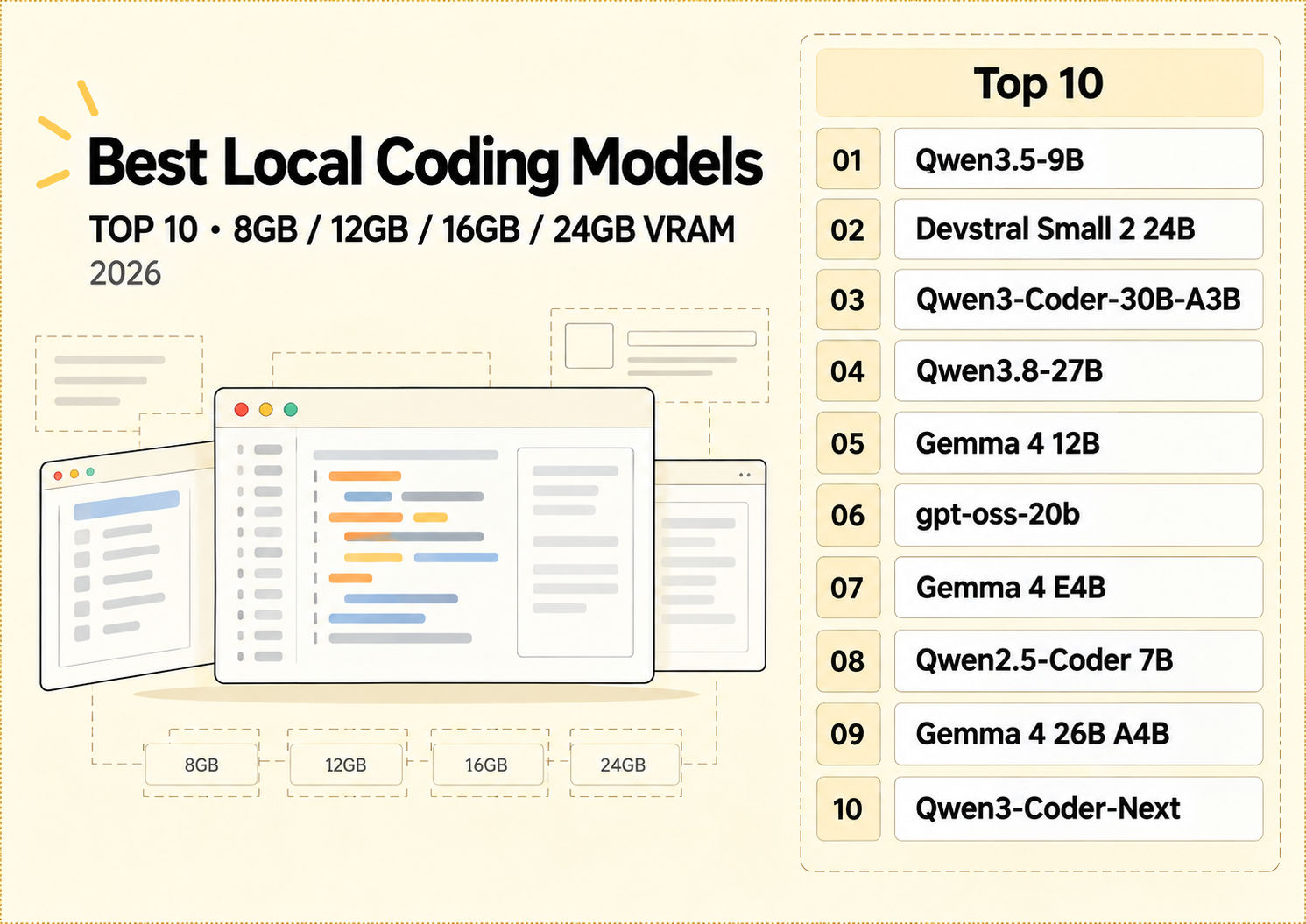Click the '8GB' VRAM box

pos(201,765)
